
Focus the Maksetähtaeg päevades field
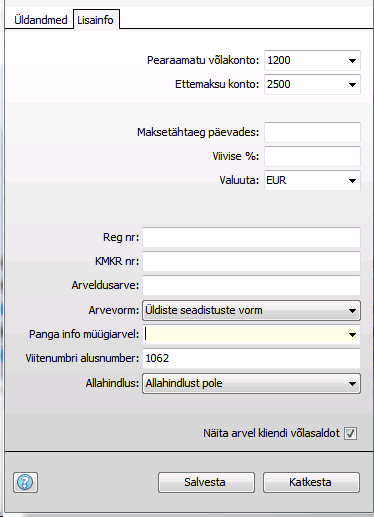point(312,132)
